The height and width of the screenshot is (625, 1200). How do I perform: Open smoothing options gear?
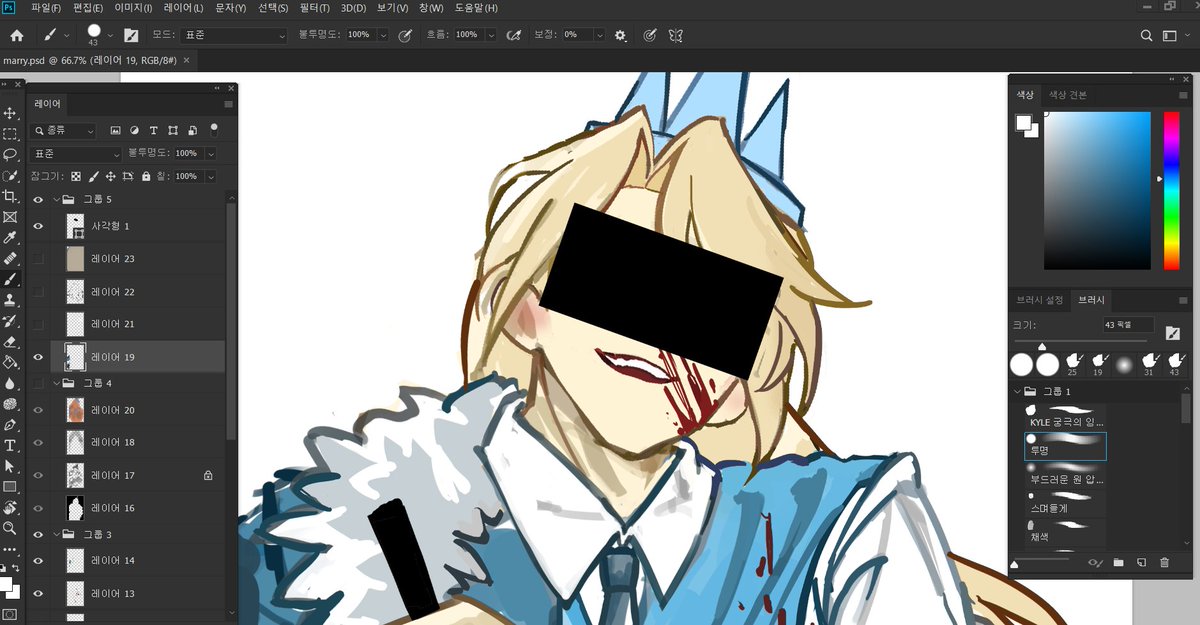620,35
